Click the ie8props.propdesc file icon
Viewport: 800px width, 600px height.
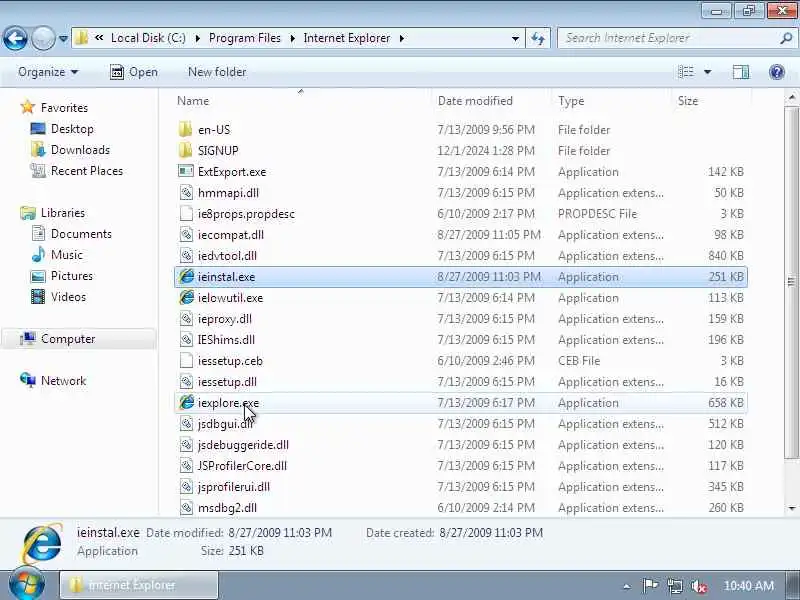pos(186,213)
